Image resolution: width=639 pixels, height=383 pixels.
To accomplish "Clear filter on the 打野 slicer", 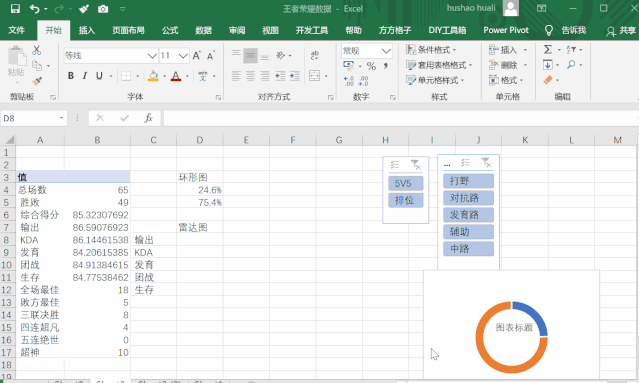I will click(486, 163).
